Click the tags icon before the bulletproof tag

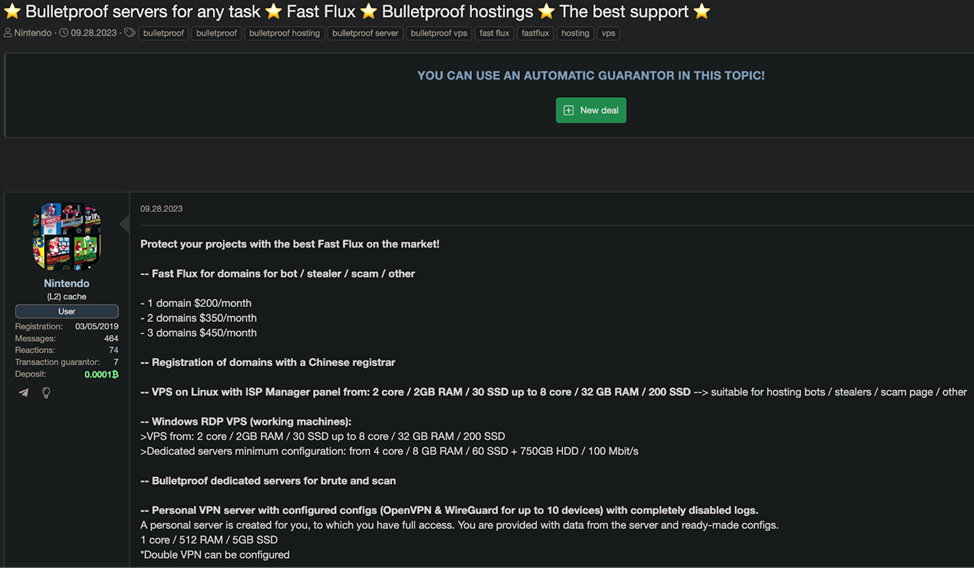pyautogui.click(x=129, y=33)
